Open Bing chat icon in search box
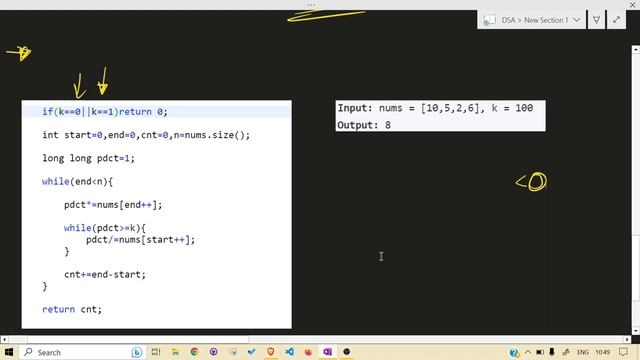The height and width of the screenshot is (360, 640). coord(137,352)
